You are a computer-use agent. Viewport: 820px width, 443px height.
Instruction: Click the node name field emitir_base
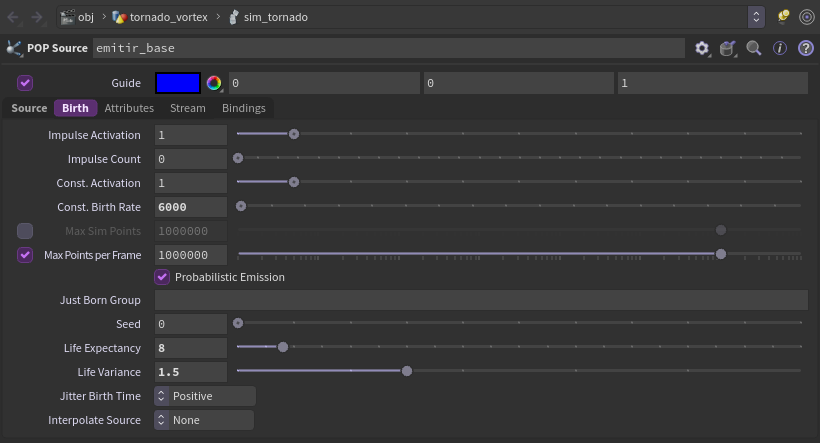point(389,48)
